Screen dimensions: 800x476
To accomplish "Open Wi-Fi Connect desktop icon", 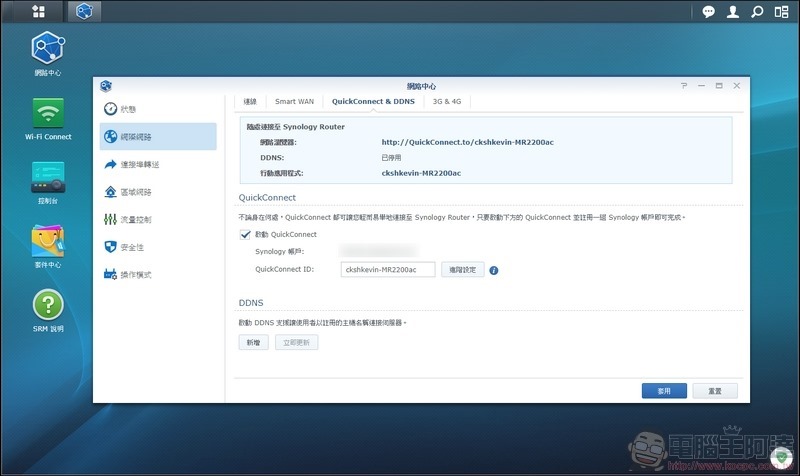I will point(48,119).
